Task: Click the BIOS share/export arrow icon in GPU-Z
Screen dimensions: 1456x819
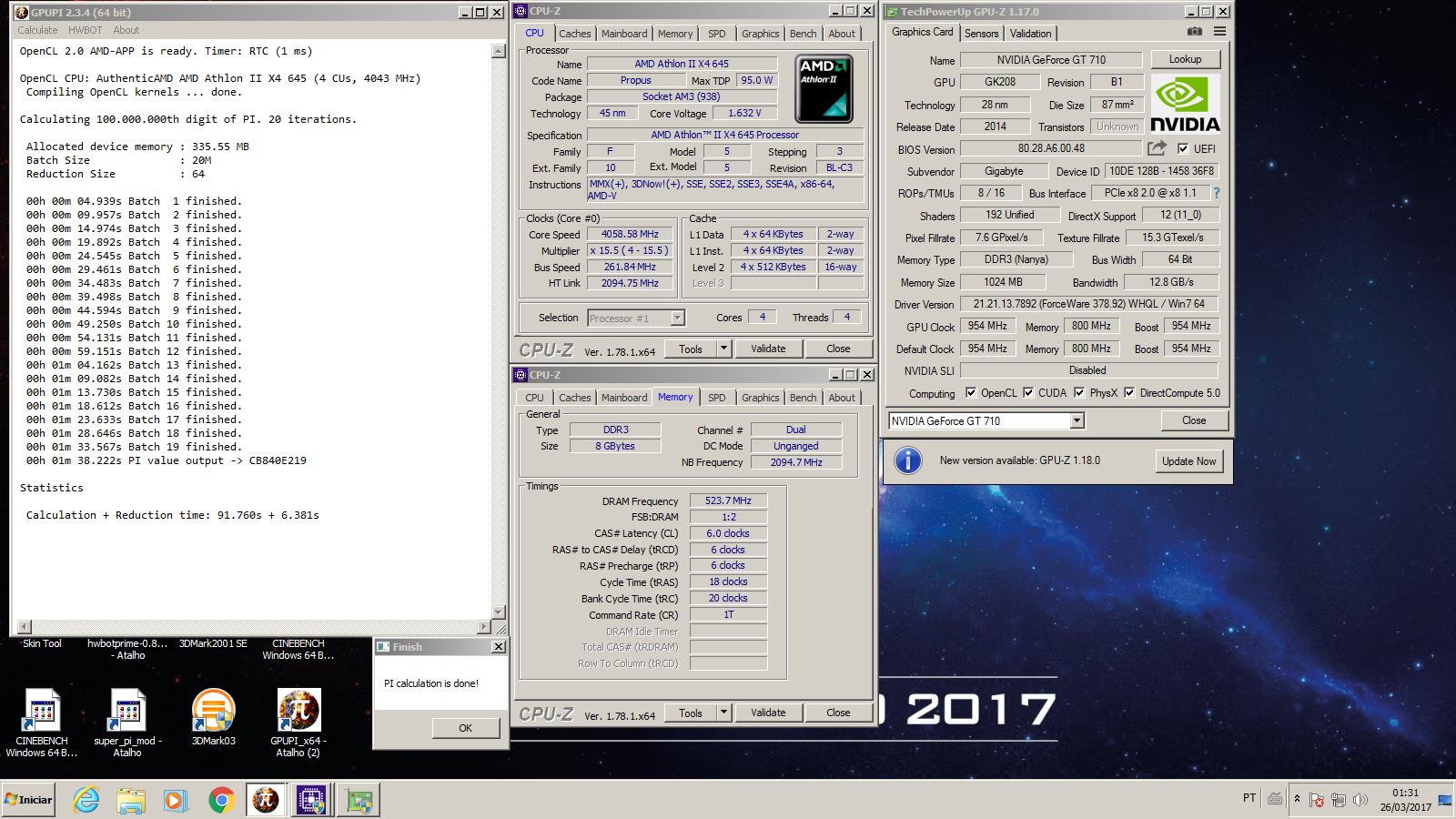Action: click(x=1157, y=148)
